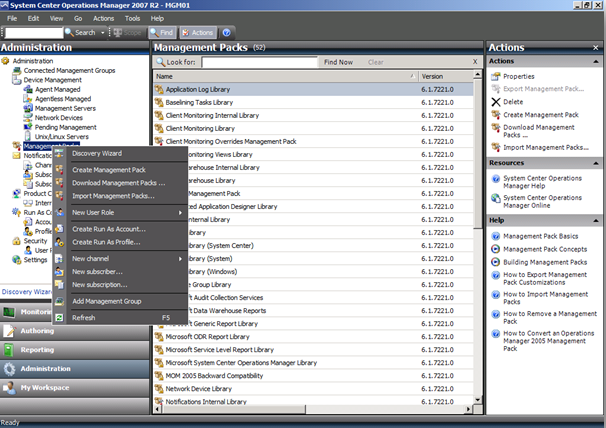Image resolution: width=606 pixels, height=428 pixels.
Task: Click Download Management Packs in Actions pane
Action: tap(539, 131)
